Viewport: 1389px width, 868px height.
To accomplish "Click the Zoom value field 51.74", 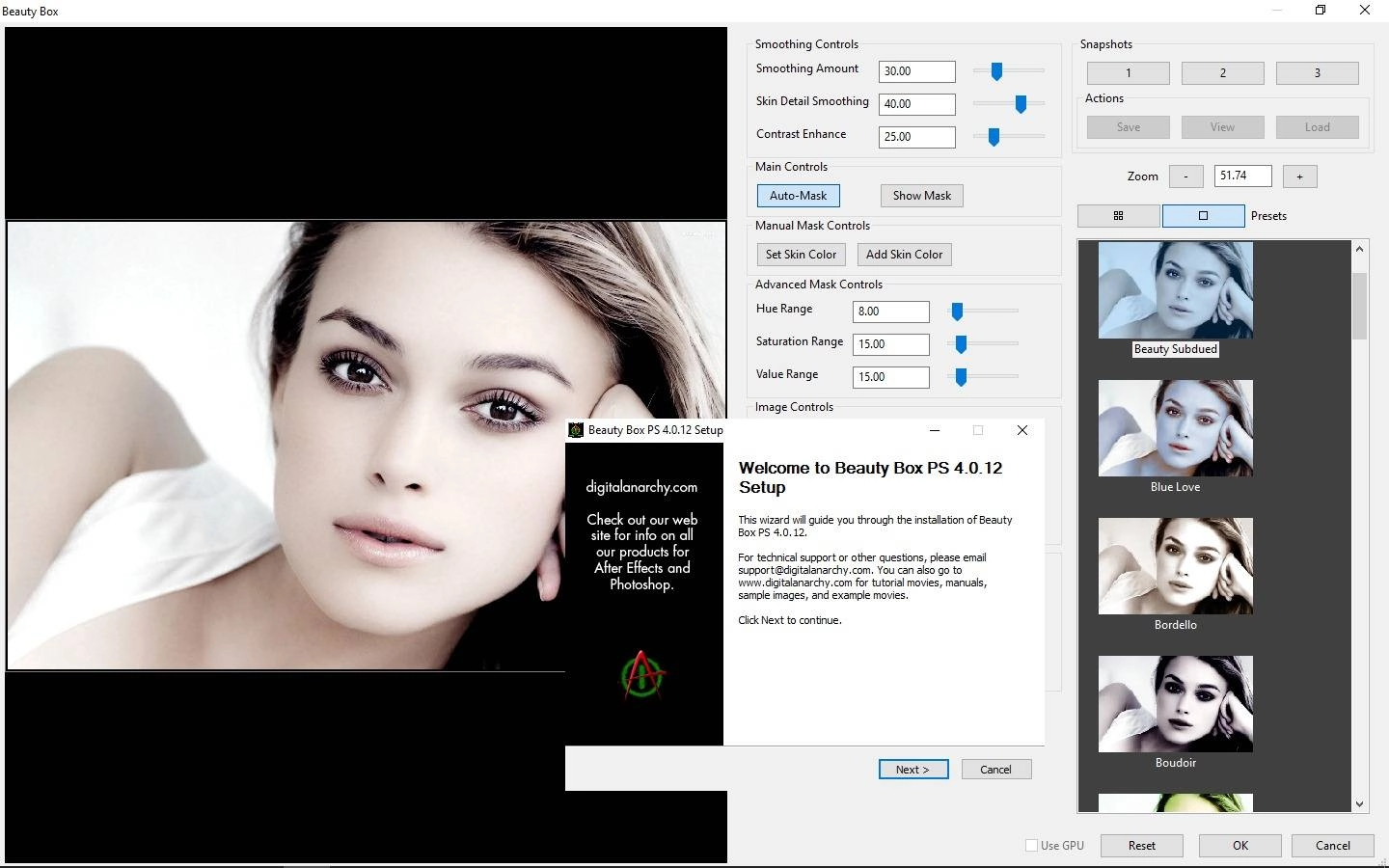I will click(x=1242, y=176).
